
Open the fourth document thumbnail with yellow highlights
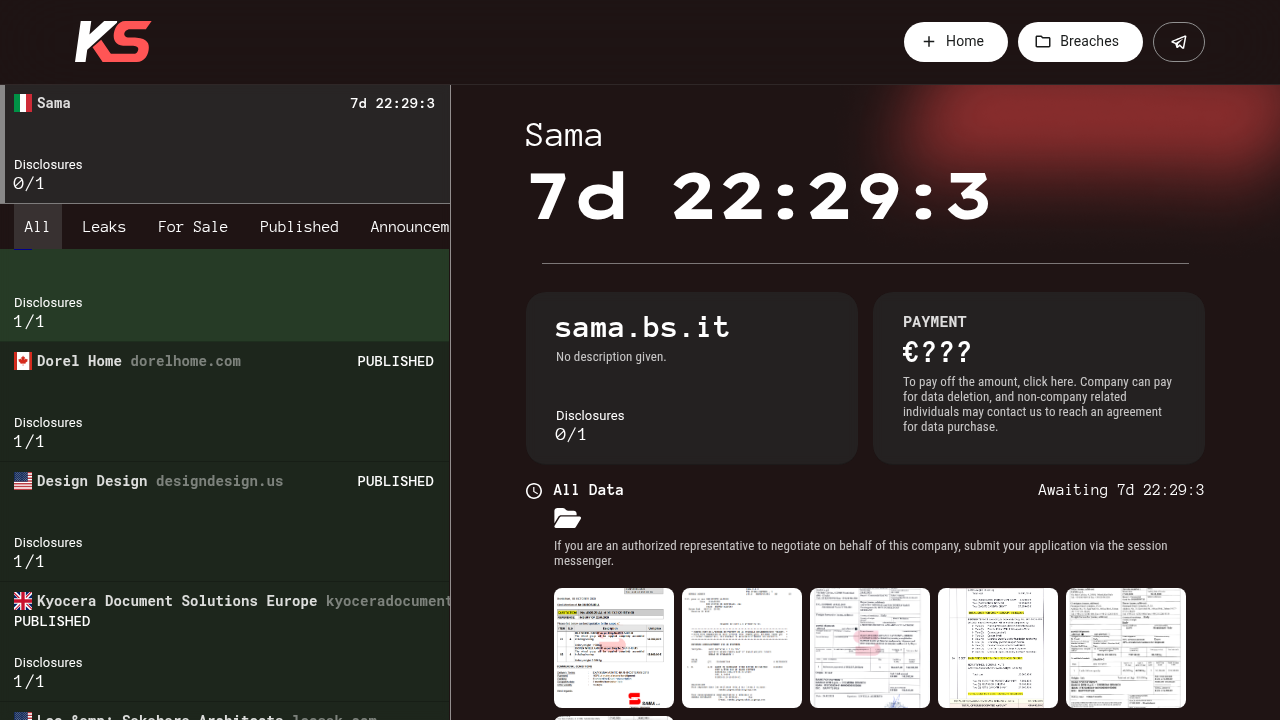[998, 648]
